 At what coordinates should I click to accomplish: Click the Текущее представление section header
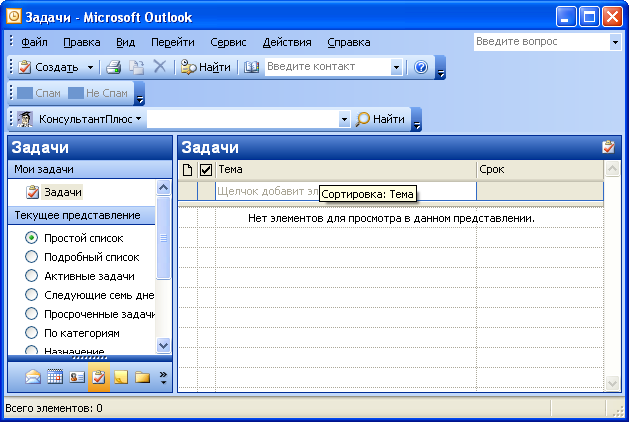81,215
